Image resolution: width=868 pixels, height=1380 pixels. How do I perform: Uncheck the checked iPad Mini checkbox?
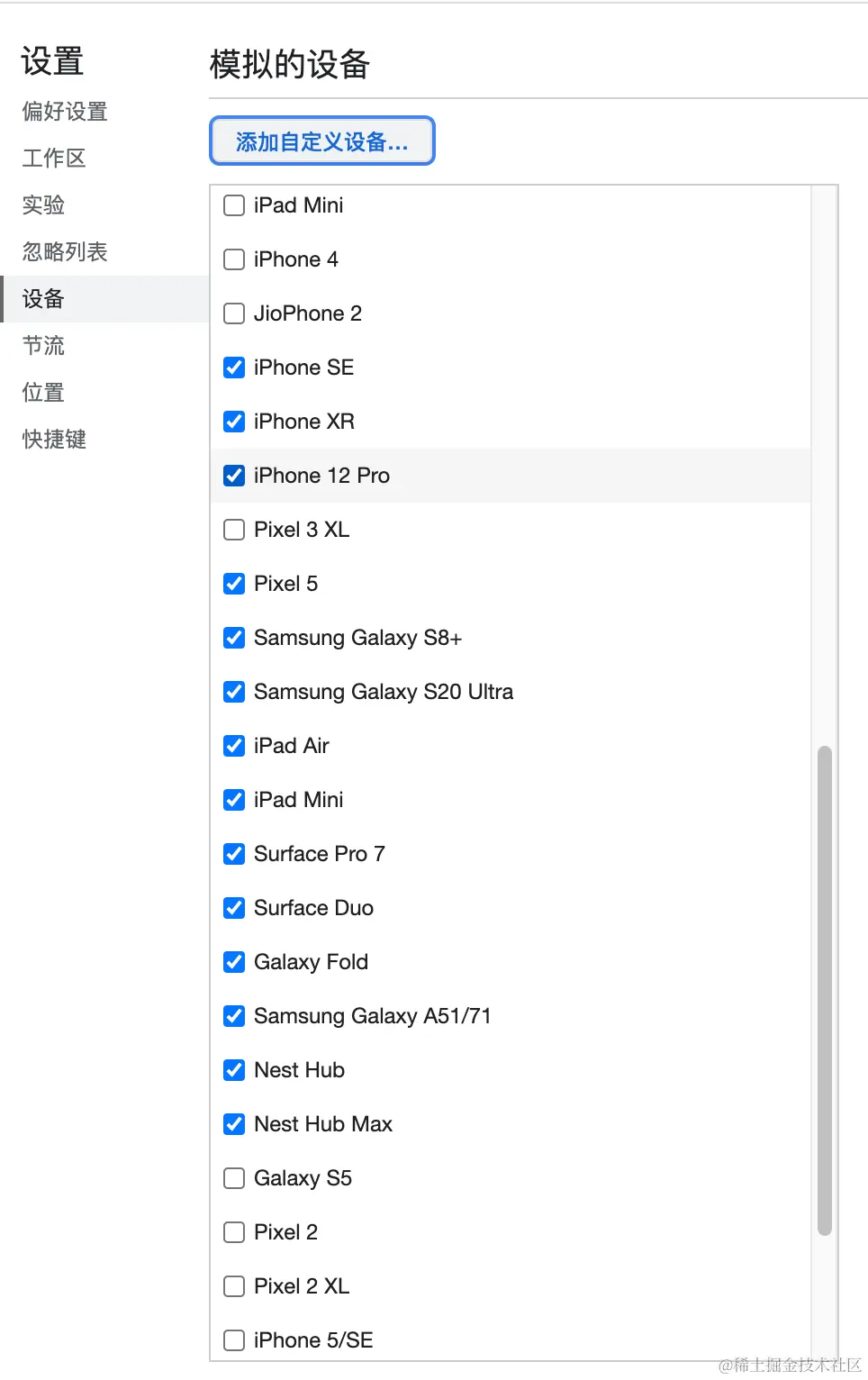tap(234, 800)
